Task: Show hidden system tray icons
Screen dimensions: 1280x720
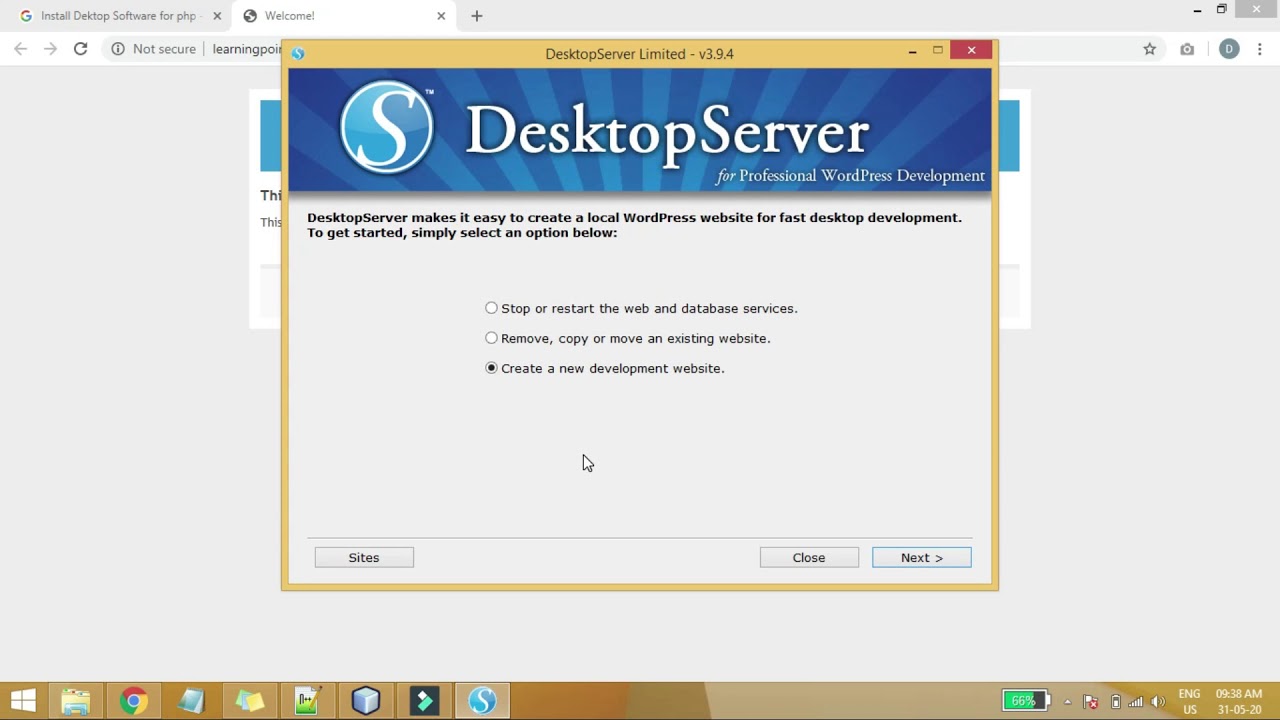Action: [x=1068, y=702]
